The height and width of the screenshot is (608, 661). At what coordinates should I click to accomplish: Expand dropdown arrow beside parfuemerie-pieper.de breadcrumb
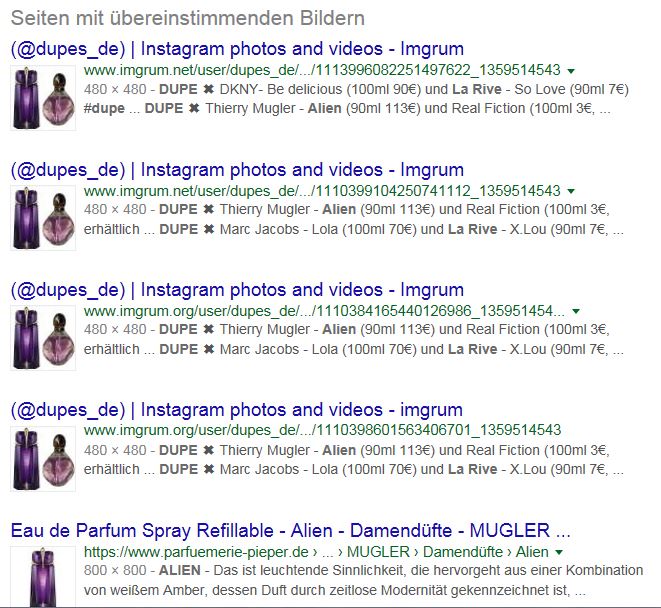click(559, 552)
